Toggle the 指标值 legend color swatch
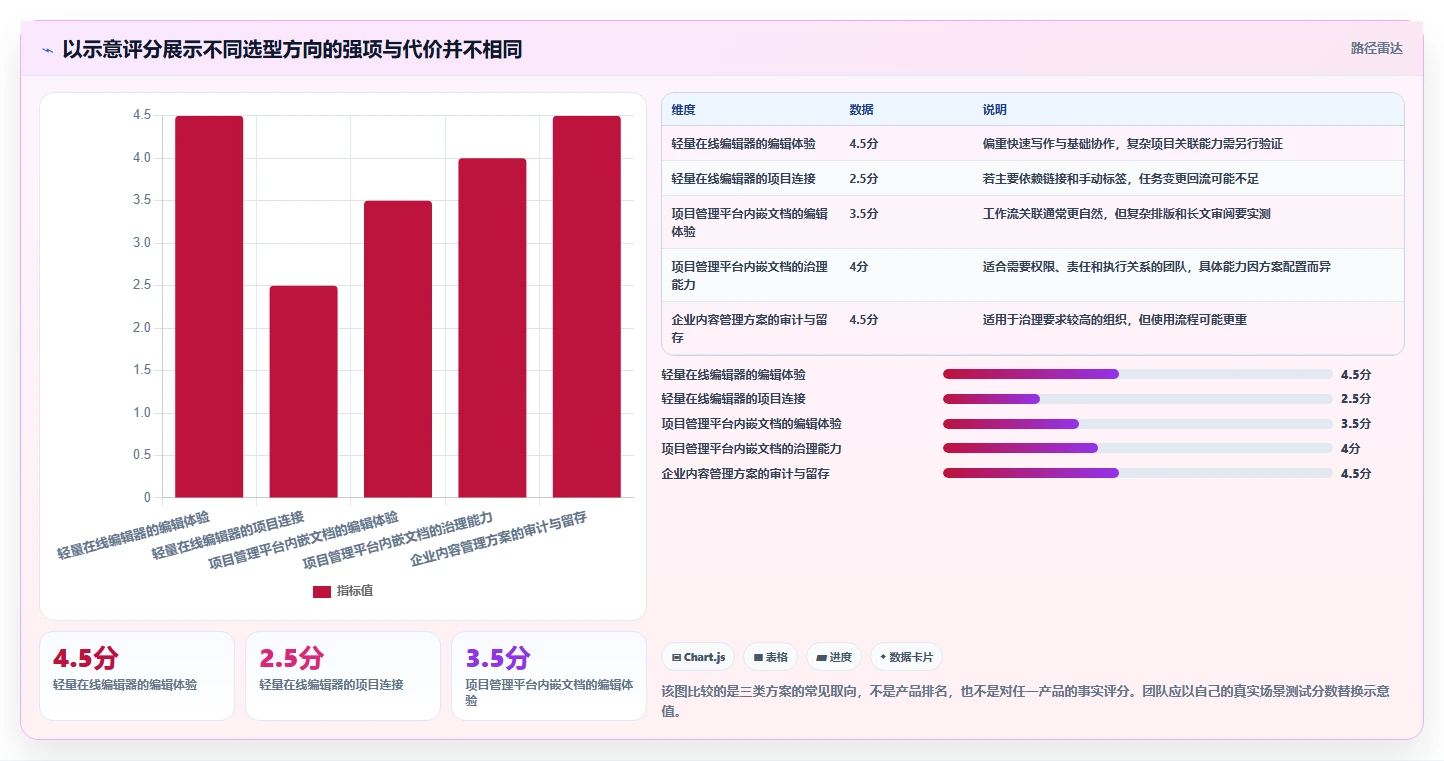The image size is (1444, 761). click(x=322, y=591)
